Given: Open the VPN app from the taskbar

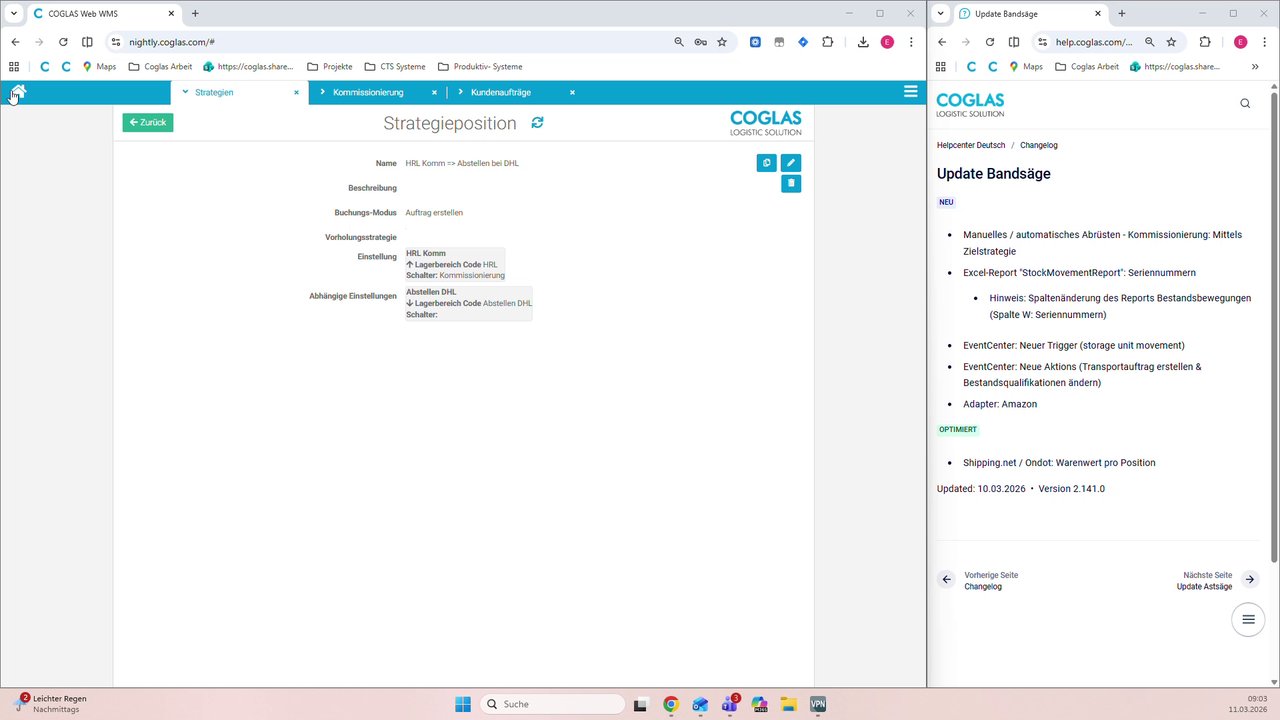Looking at the screenshot, I should point(818,704).
